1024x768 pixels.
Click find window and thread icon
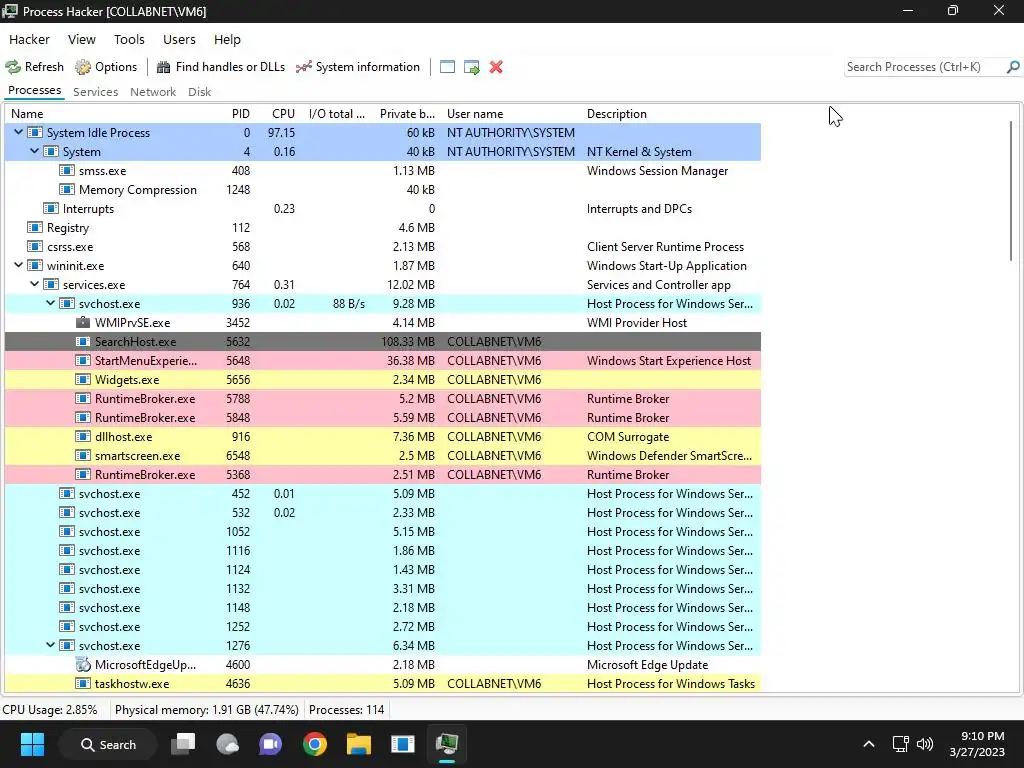point(472,67)
